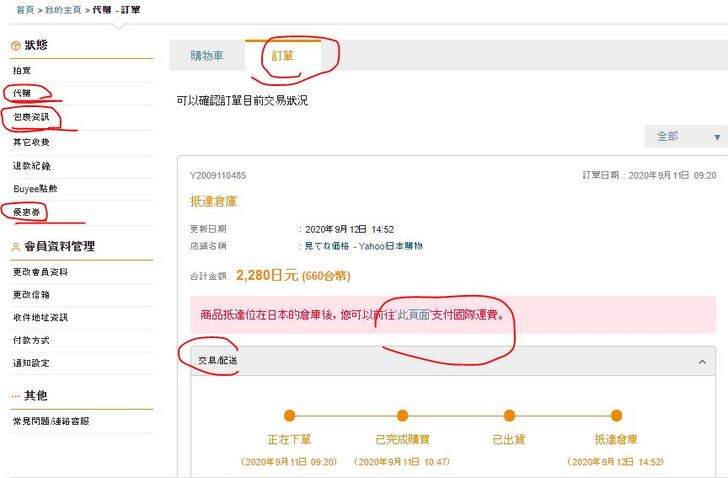Open Buyee點數 sidebar item
Screen dimensions: 728x478
pos(35,189)
